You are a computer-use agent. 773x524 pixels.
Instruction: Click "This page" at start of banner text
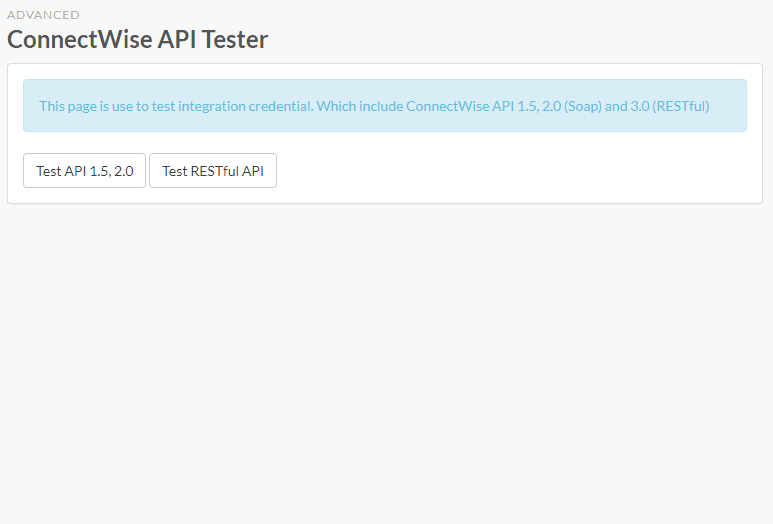[68, 106]
